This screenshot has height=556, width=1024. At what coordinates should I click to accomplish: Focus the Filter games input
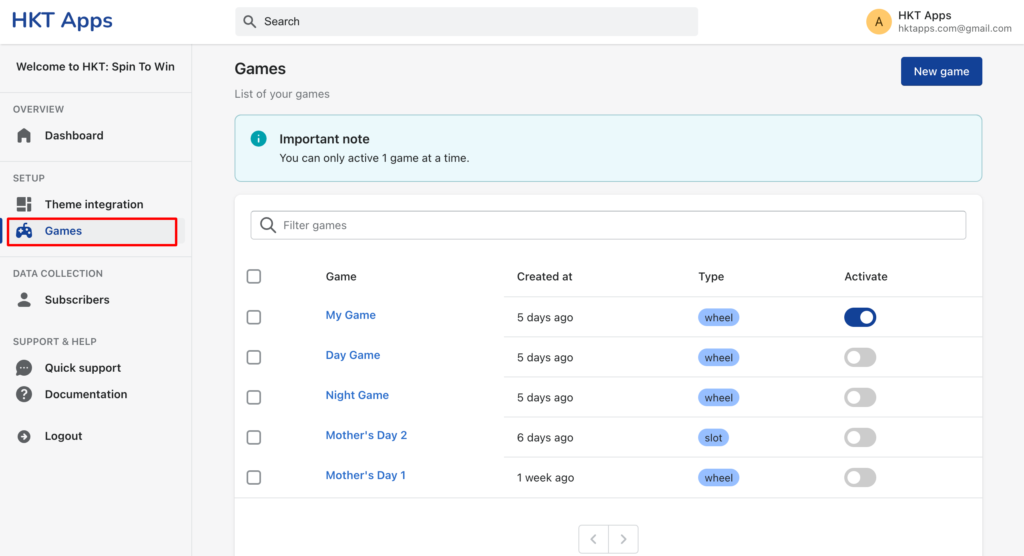608,225
